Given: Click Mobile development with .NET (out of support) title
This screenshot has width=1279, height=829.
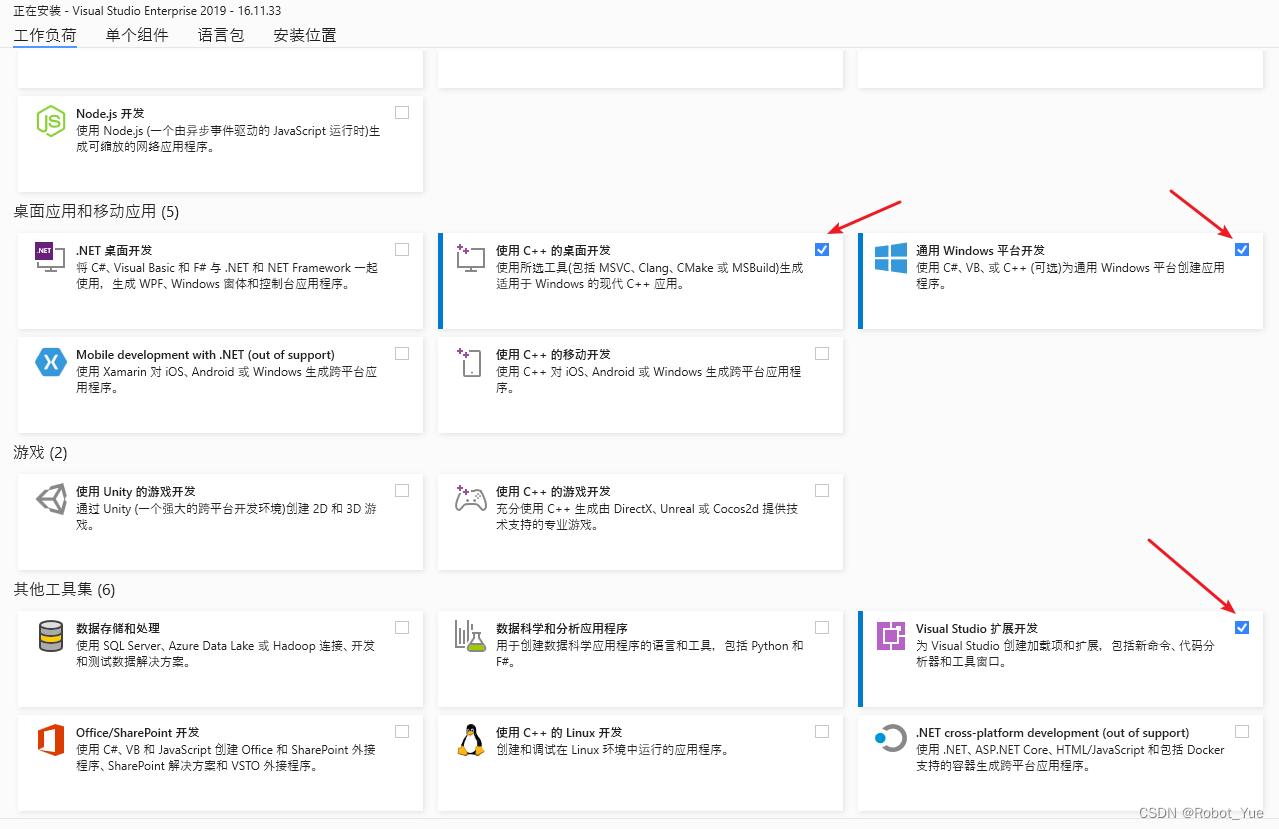Looking at the screenshot, I should point(205,355).
